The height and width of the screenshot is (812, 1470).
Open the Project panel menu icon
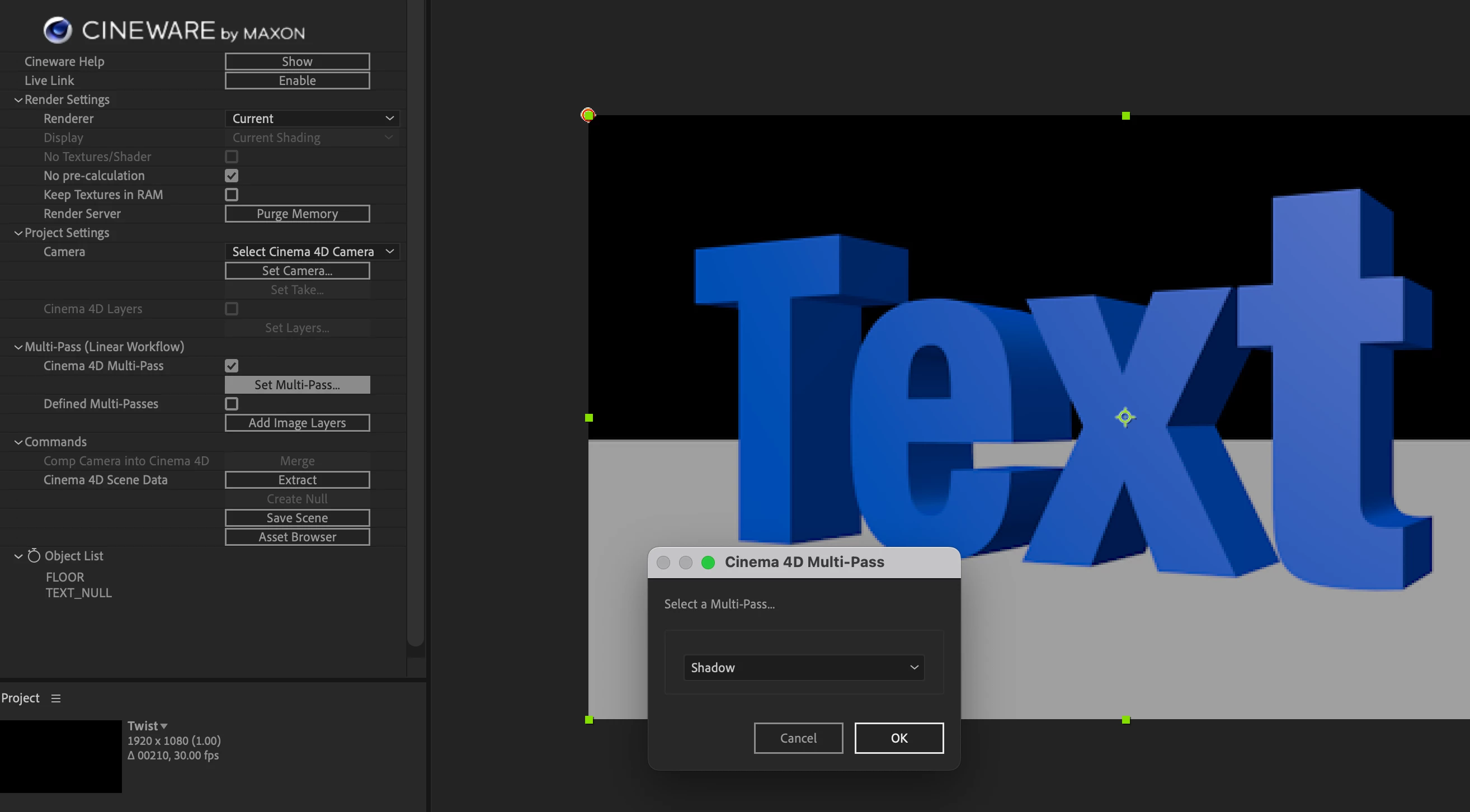click(x=55, y=698)
